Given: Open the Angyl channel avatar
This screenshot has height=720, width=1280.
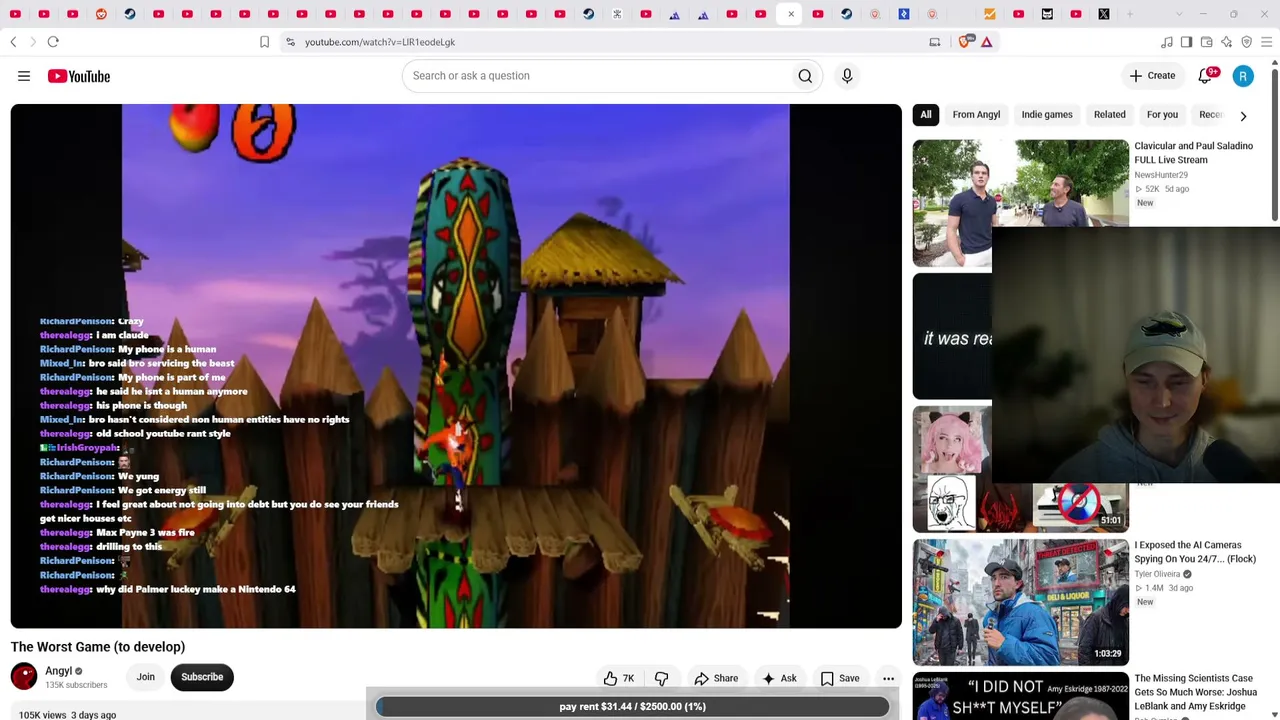Looking at the screenshot, I should point(24,677).
